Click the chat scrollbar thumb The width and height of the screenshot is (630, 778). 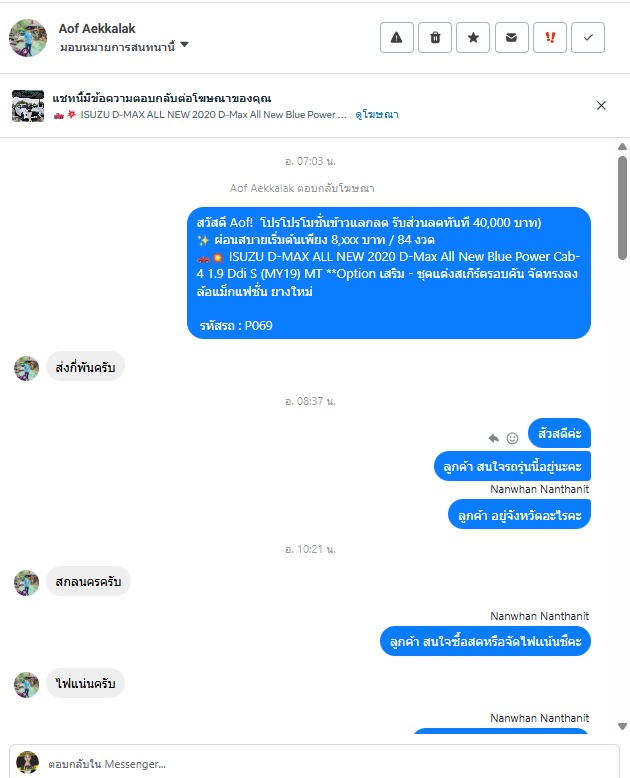(622, 207)
